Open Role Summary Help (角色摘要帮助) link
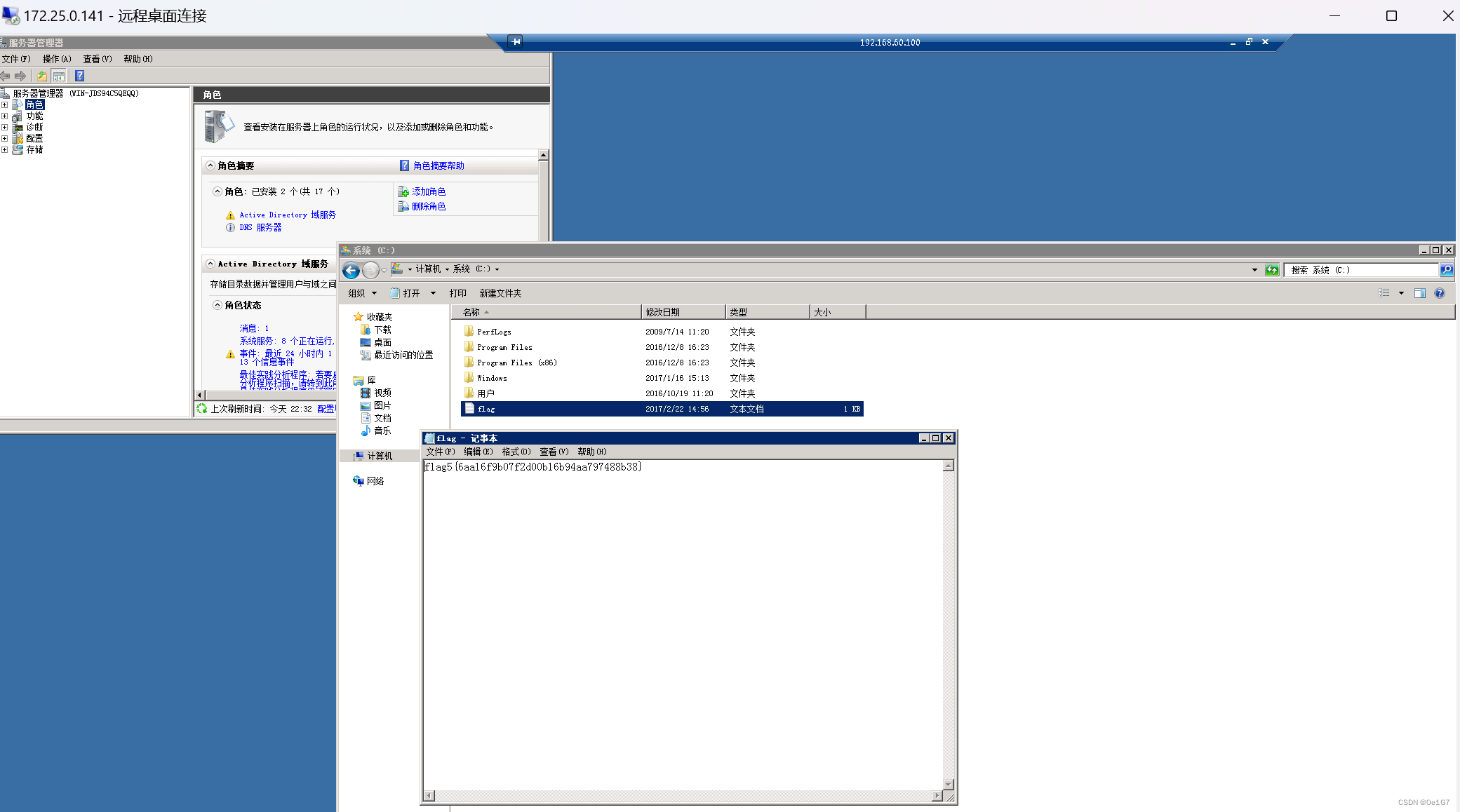 coord(438,165)
